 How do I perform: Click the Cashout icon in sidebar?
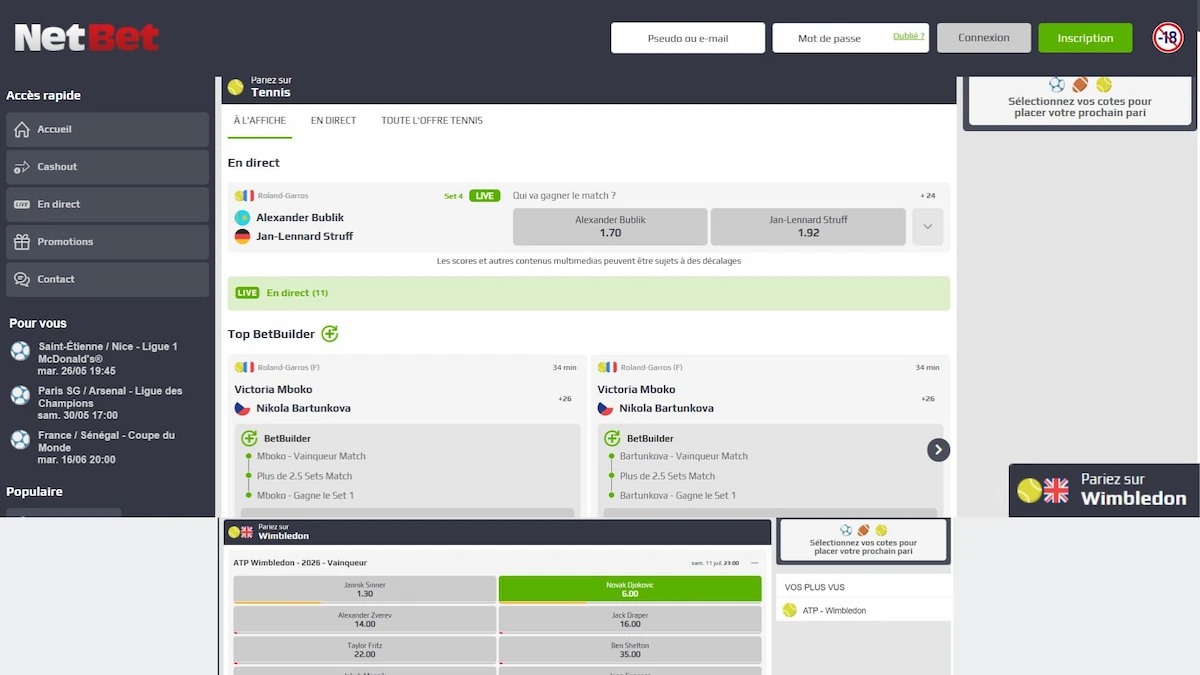22,167
